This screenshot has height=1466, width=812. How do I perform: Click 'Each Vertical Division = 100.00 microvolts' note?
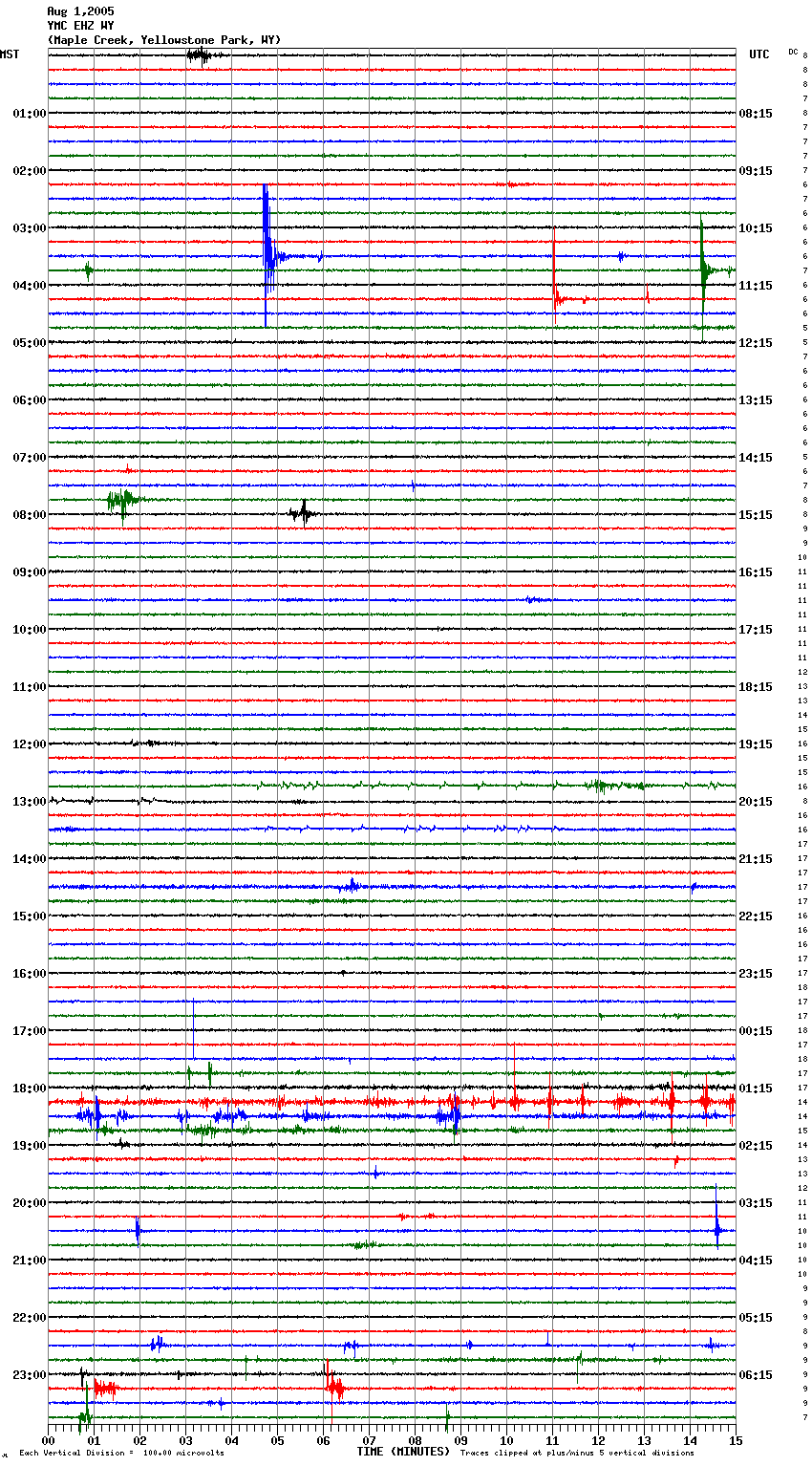121,1454
